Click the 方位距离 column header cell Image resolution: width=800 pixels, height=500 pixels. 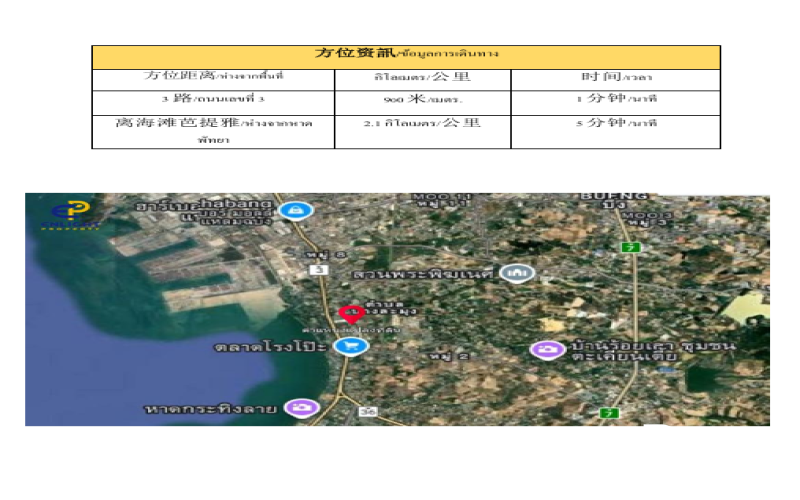tap(213, 78)
